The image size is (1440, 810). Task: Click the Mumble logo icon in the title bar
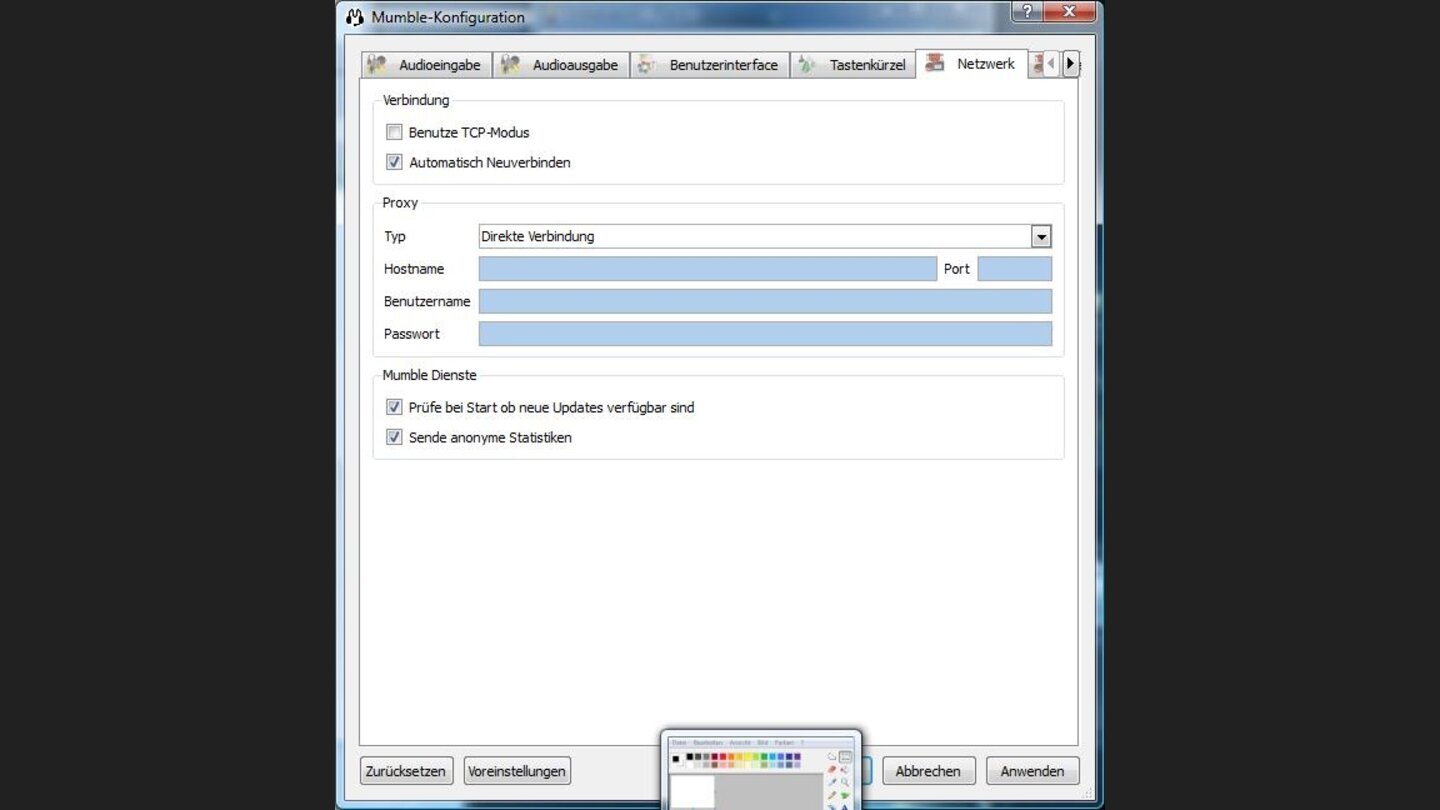click(354, 17)
